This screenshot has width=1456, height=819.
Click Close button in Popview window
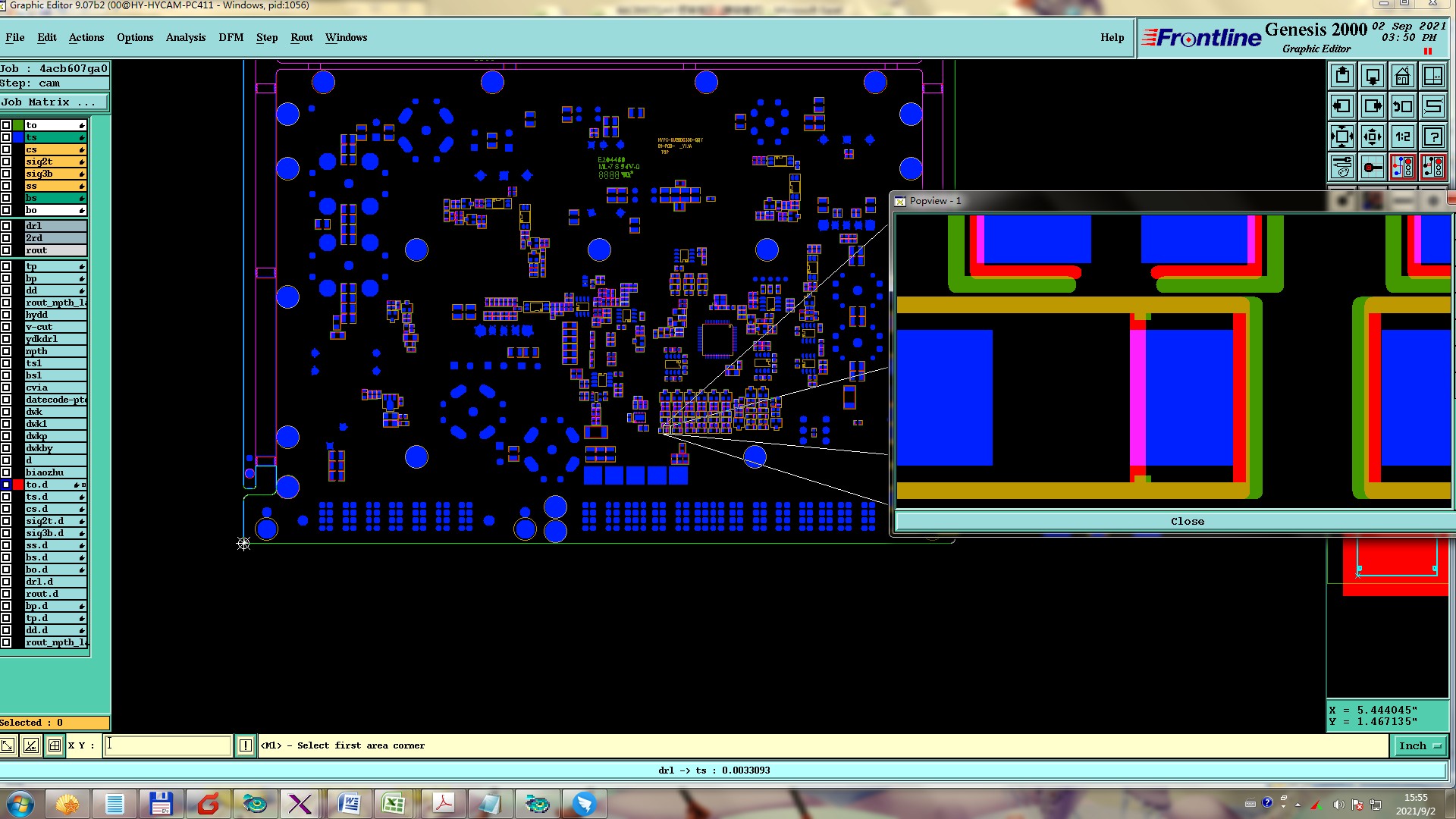1187,521
